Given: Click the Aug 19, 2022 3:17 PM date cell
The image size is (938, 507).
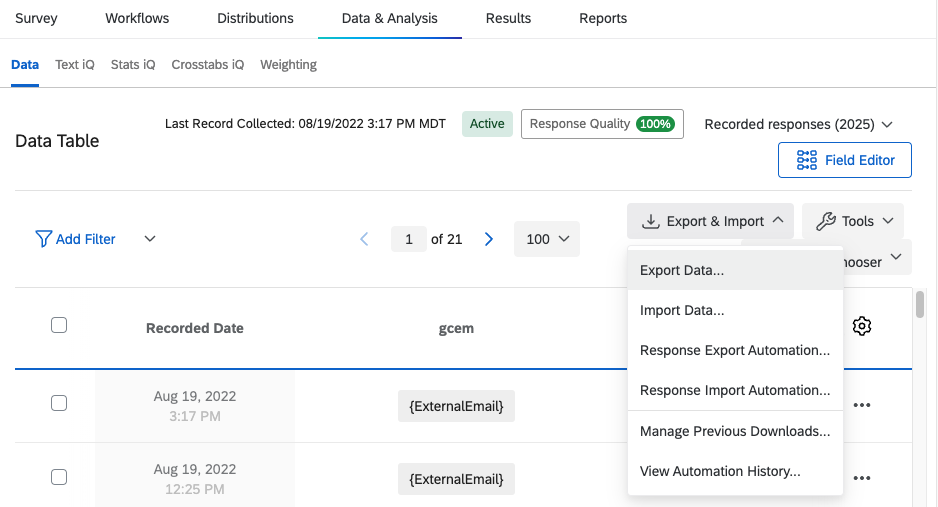Looking at the screenshot, I should tap(194, 406).
